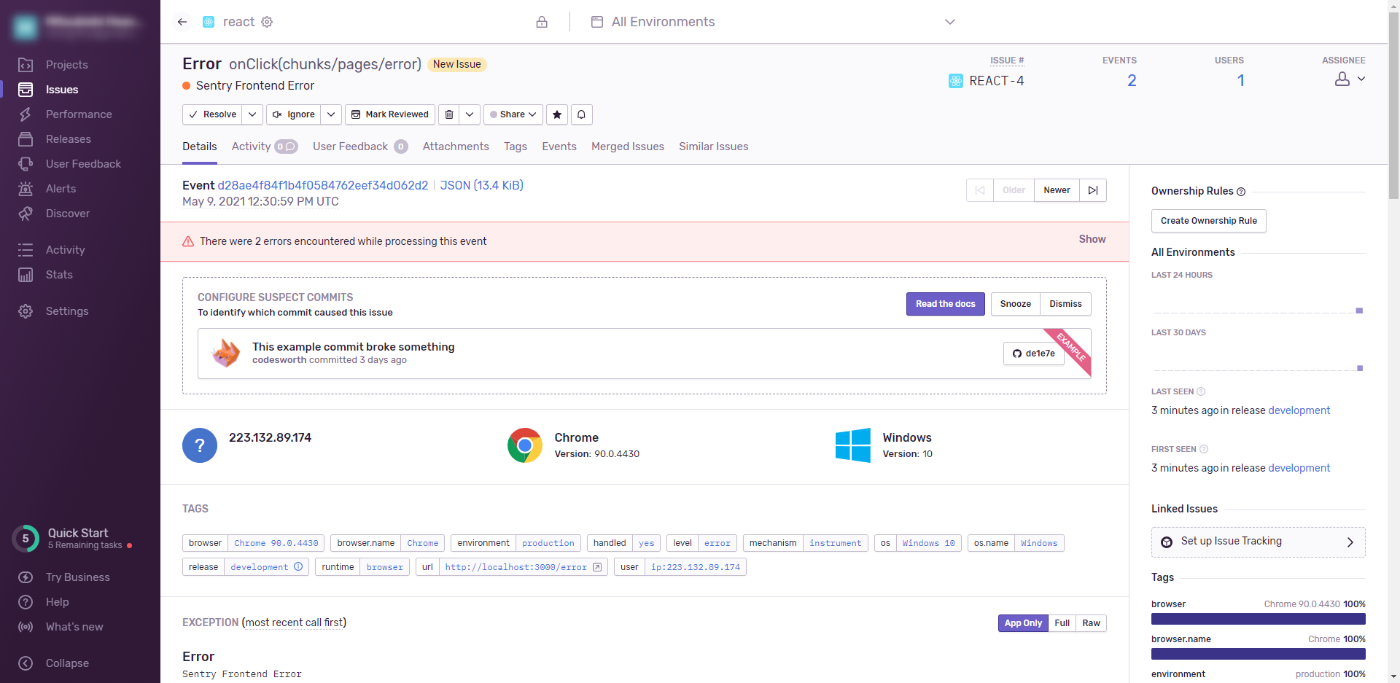Open User Feedback in sidebar
1400x683 pixels.
pos(83,164)
